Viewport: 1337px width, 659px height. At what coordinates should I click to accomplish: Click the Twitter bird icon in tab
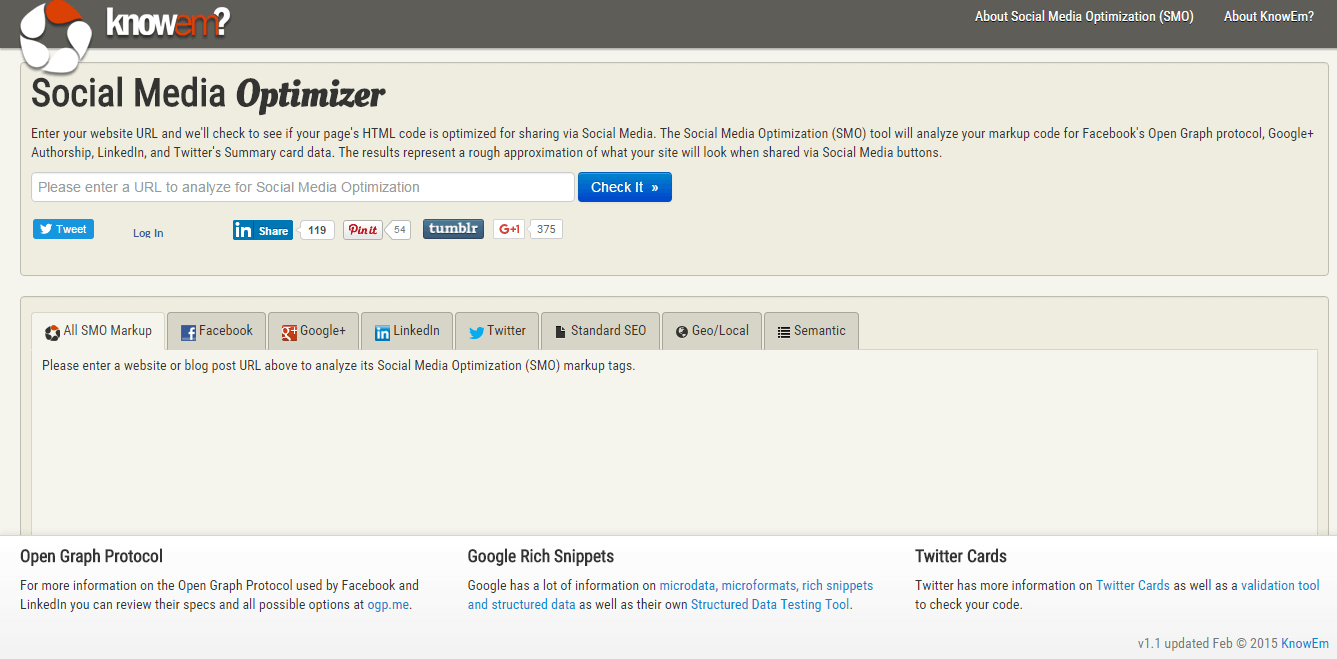coord(476,333)
